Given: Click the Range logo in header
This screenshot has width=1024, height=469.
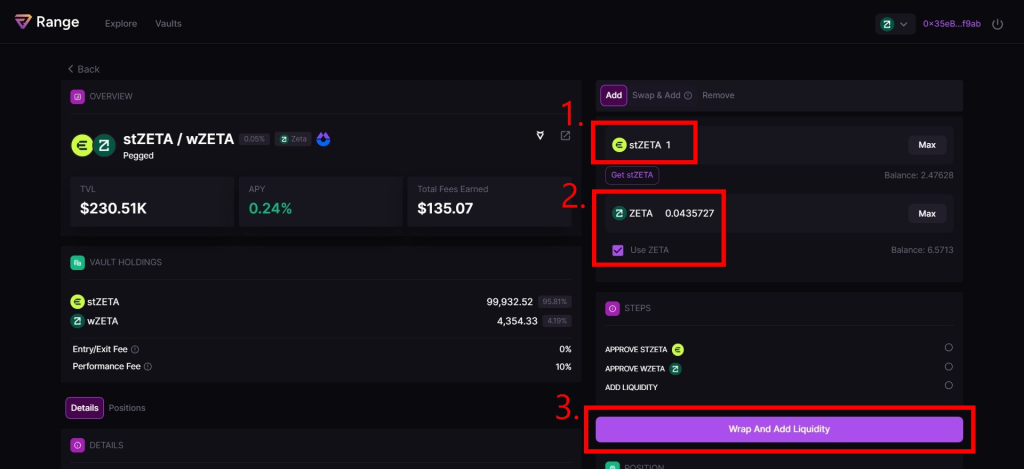Looking at the screenshot, I should tap(47, 22).
